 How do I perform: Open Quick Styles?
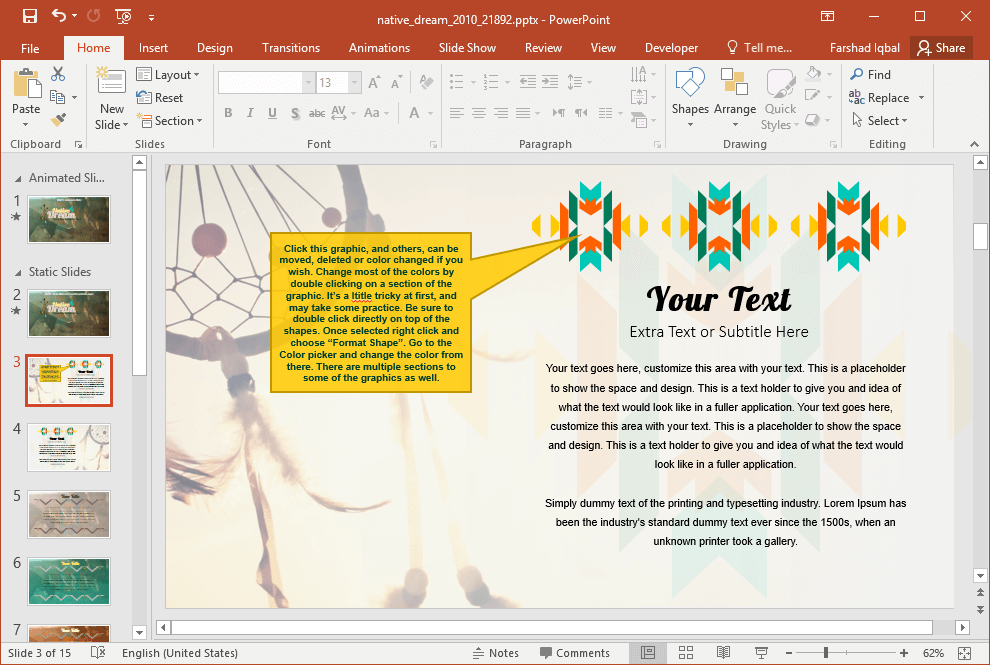780,100
